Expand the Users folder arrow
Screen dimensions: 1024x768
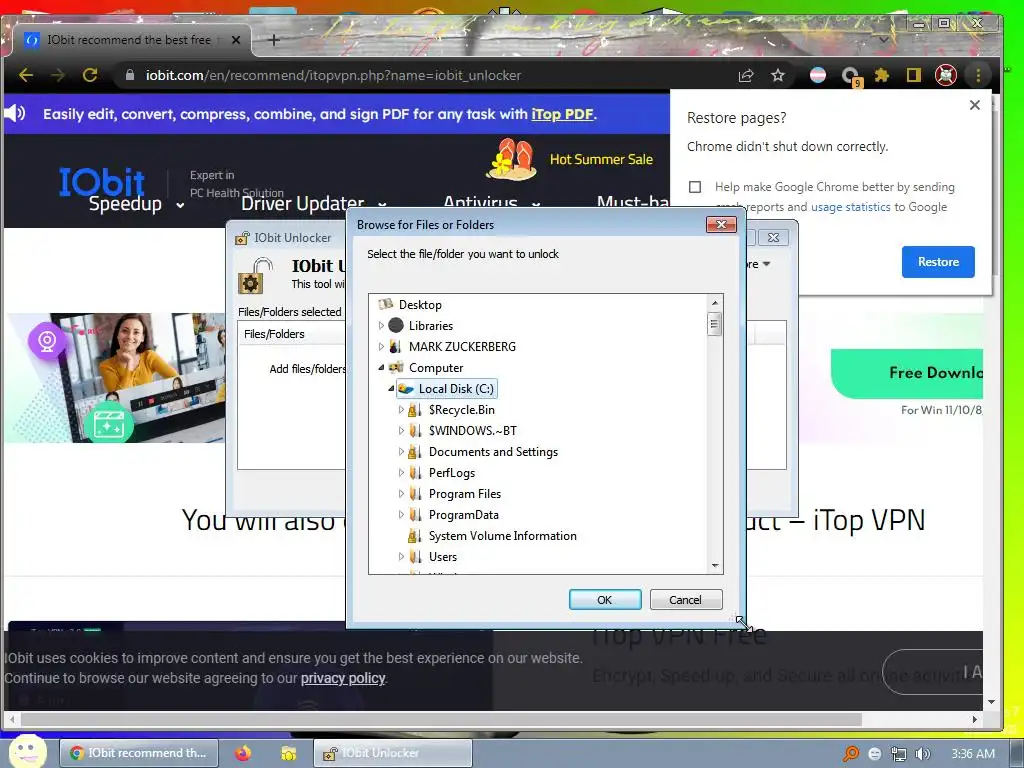click(401, 556)
